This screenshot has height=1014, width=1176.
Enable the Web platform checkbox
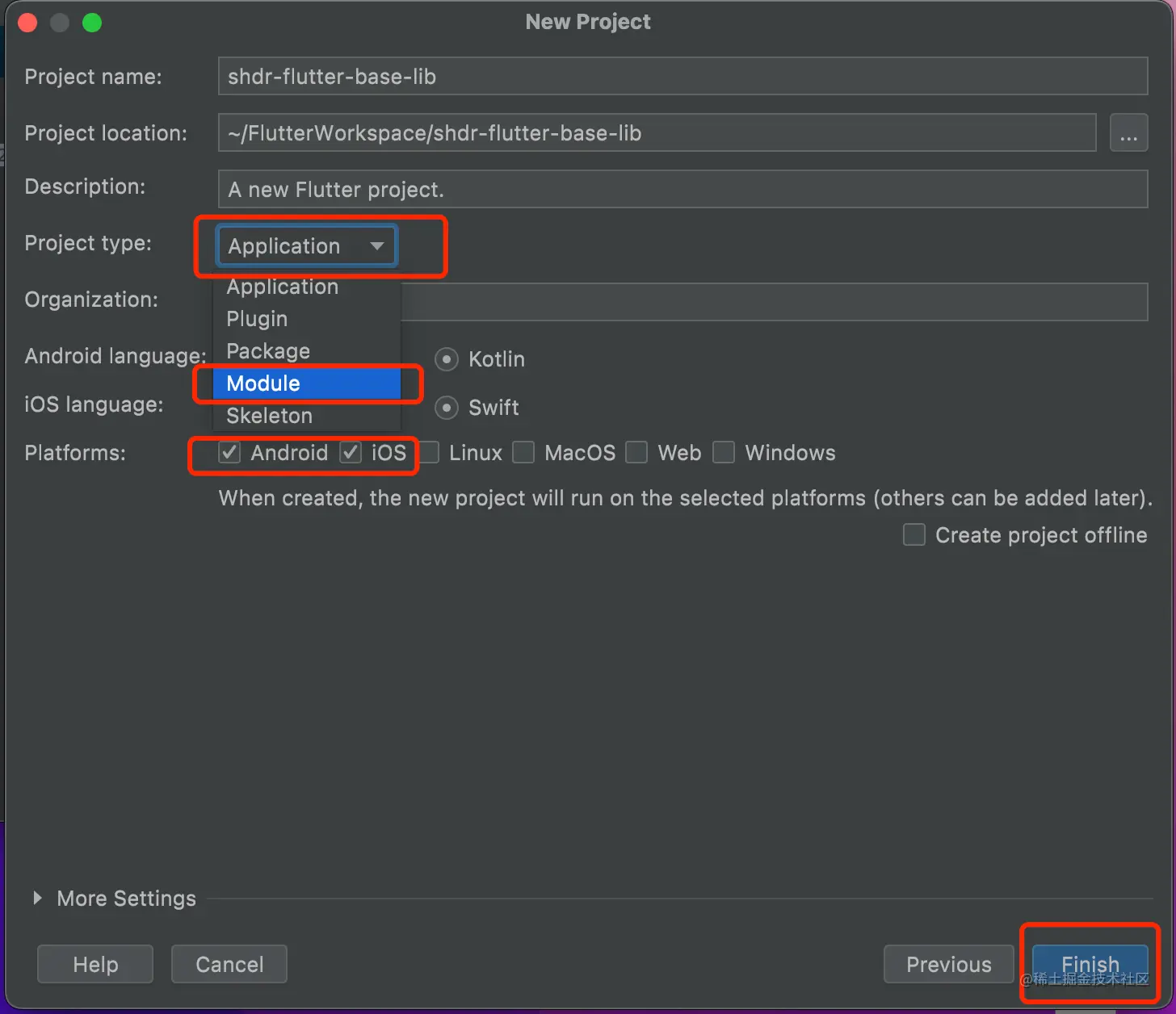637,453
